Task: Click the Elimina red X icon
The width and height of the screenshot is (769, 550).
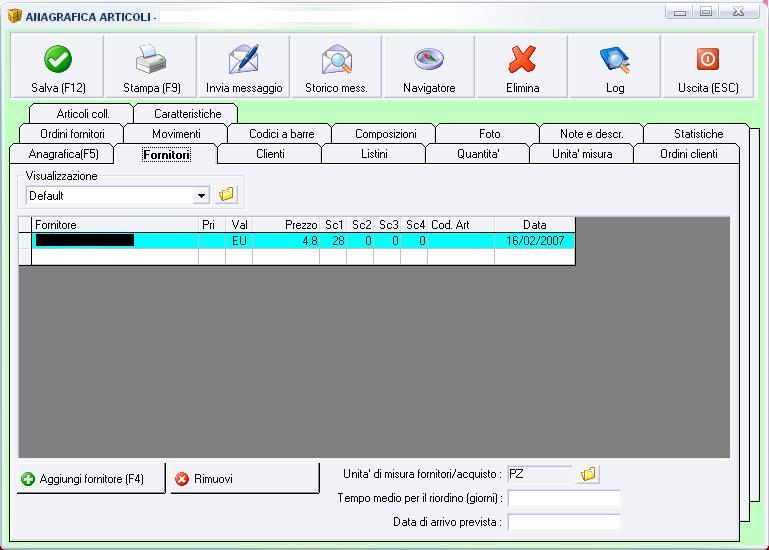Action: pyautogui.click(x=522, y=59)
